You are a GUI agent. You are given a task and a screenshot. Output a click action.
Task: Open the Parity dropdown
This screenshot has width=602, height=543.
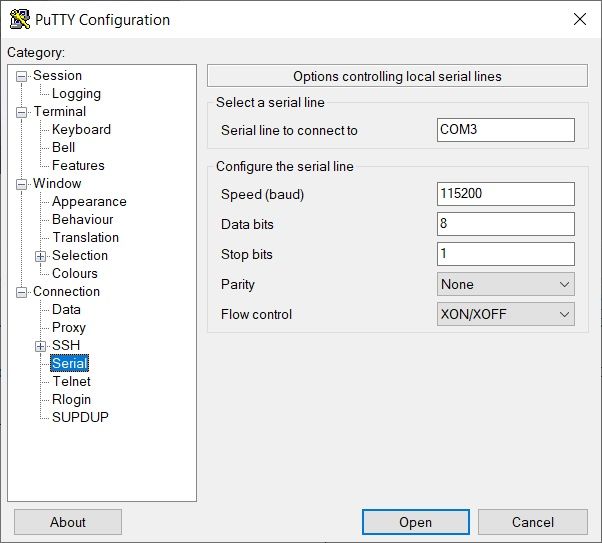tap(506, 284)
